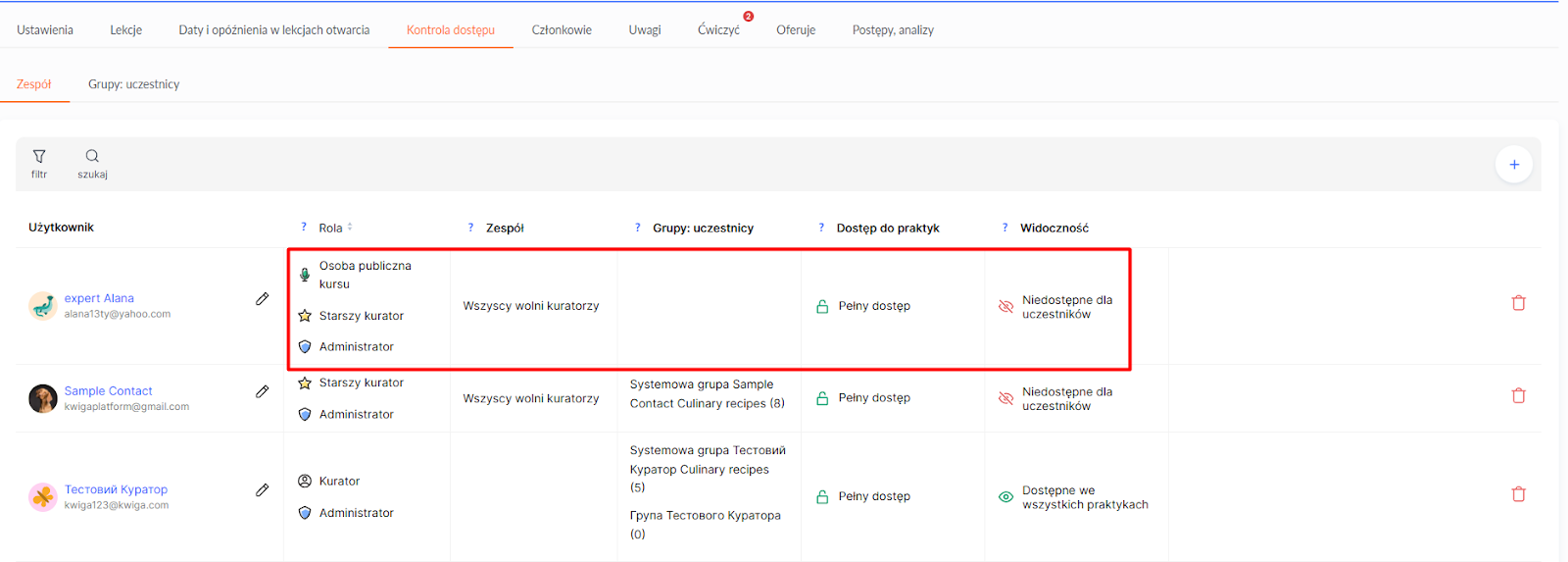
Task: Click padlock icon in Sample Contact's row
Action: coord(822,398)
